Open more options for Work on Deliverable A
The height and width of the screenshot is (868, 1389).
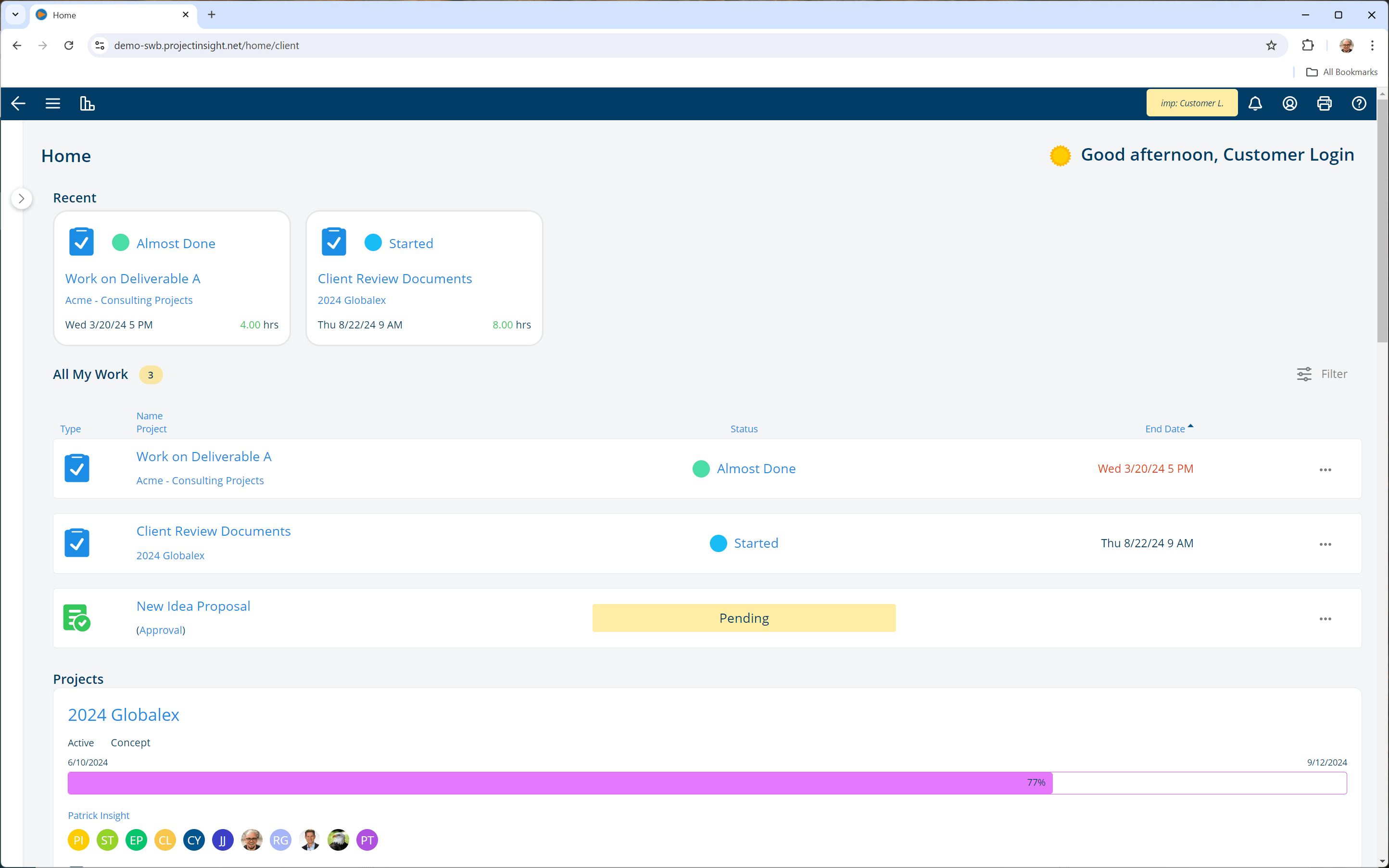[1326, 470]
